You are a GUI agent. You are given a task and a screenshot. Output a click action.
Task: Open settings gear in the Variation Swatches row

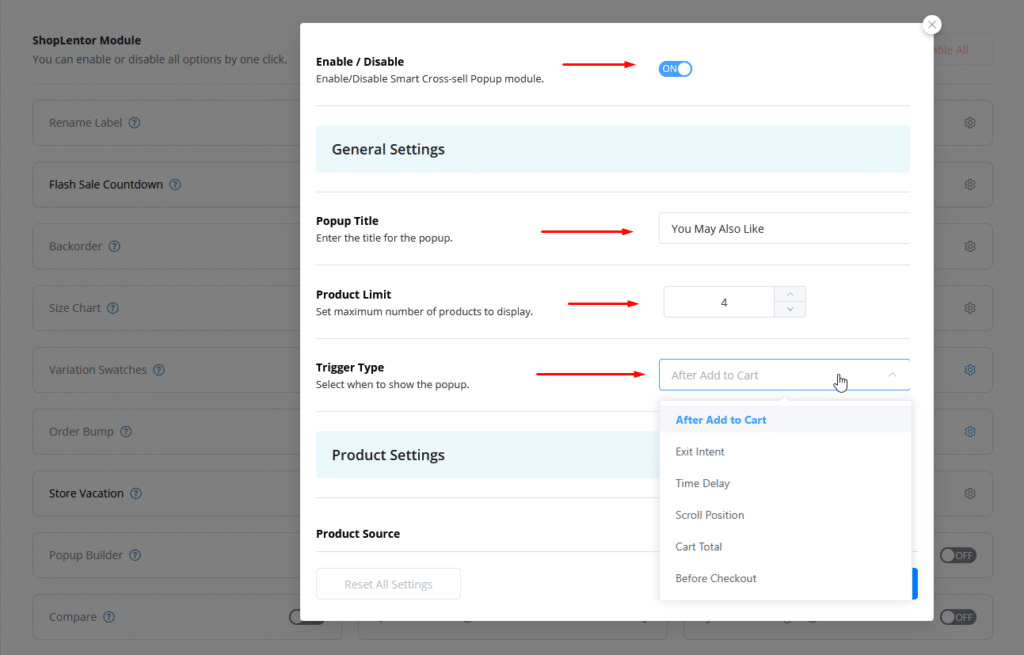(969, 370)
